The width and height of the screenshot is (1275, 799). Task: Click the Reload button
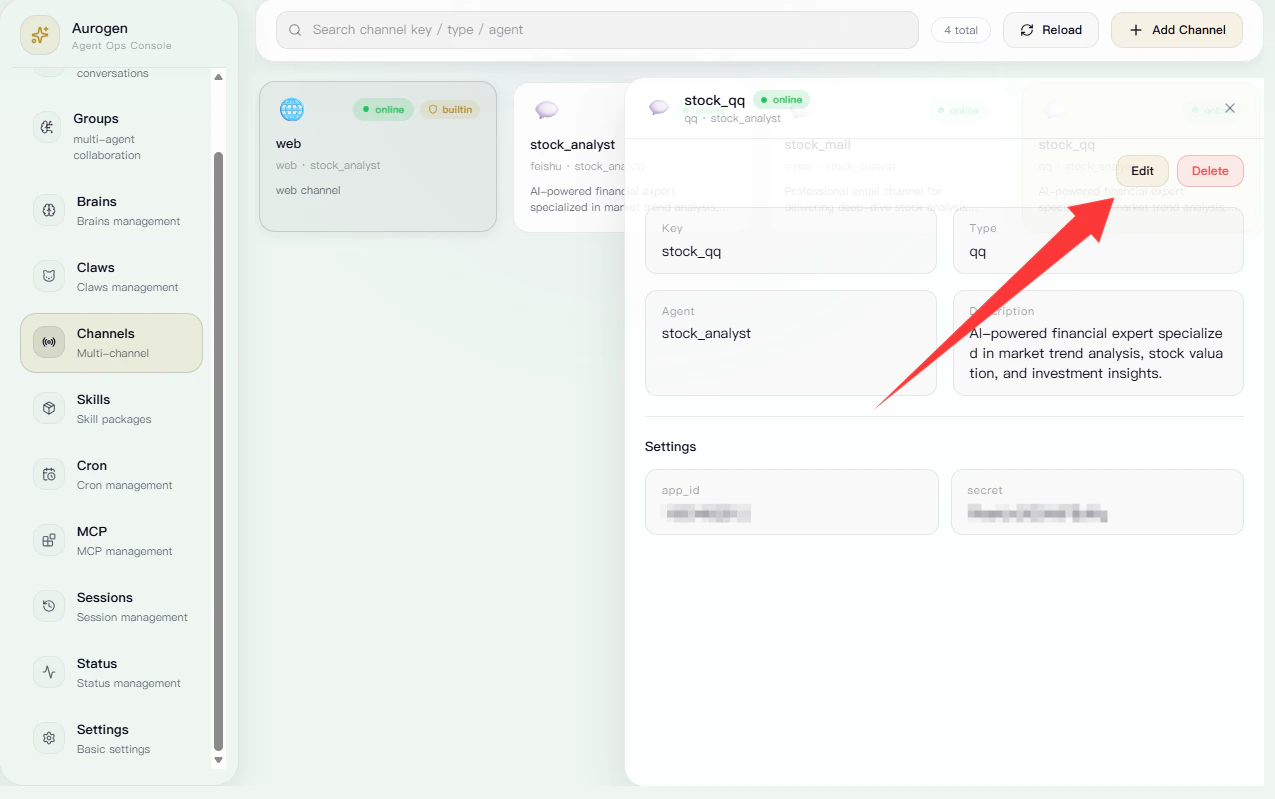pos(1051,30)
